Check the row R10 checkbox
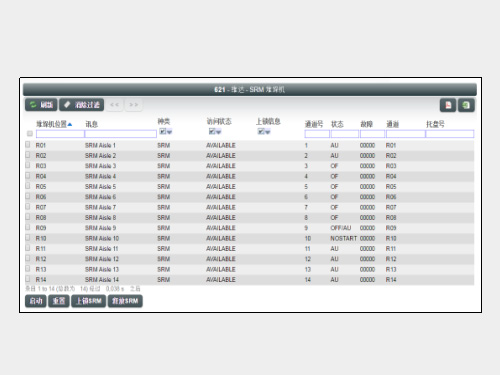 (x=28, y=237)
